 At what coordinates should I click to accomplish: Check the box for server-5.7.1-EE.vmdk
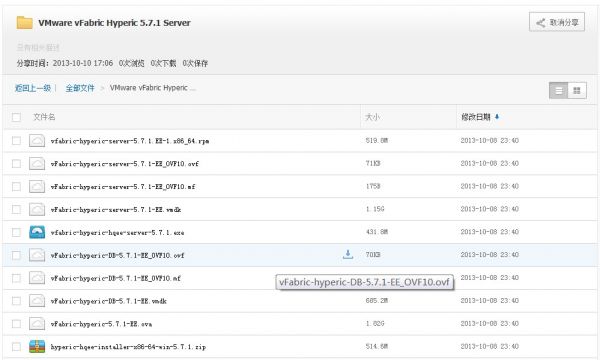tap(16, 209)
